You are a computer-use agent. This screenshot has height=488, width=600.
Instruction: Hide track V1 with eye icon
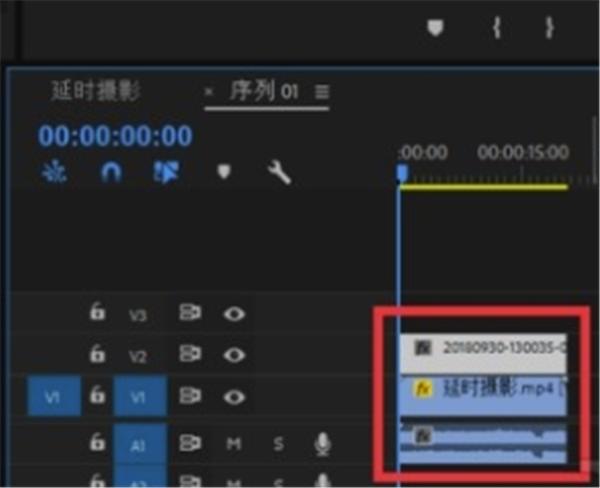234,397
